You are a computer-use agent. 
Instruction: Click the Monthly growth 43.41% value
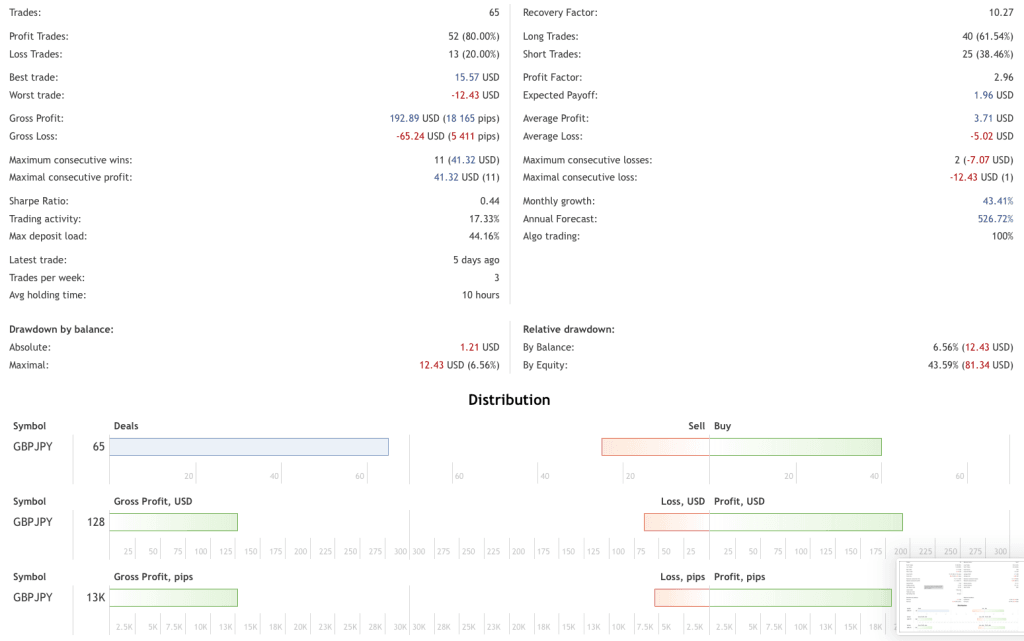coord(997,201)
